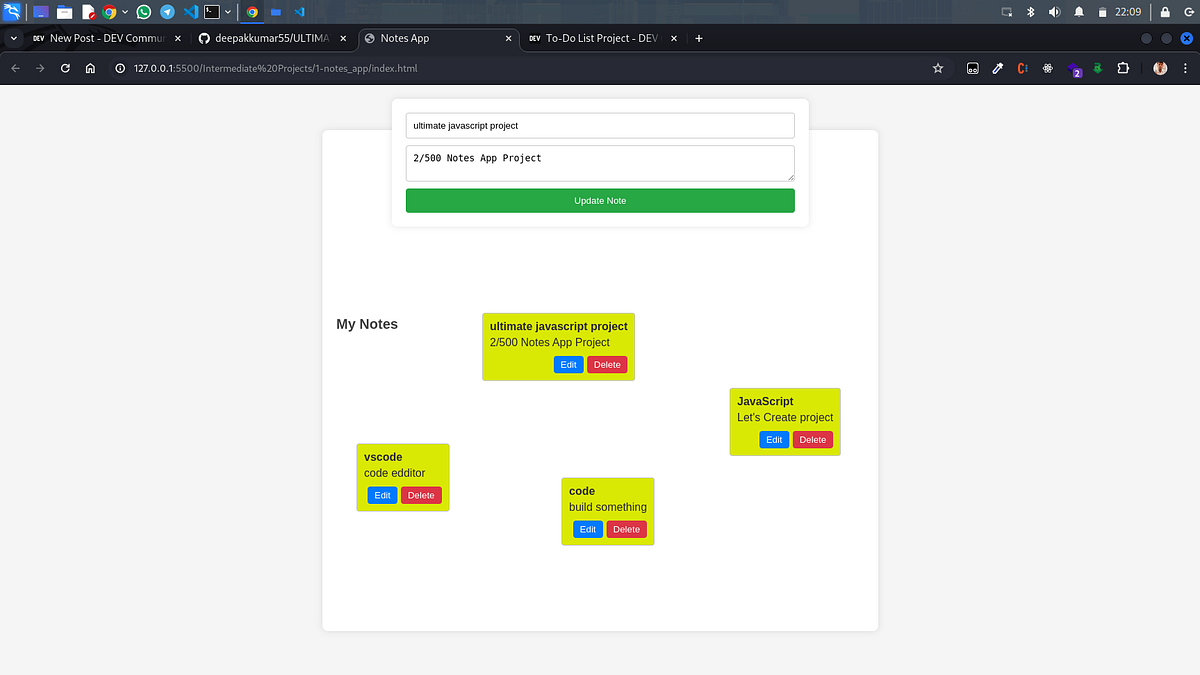
Task: Open WhatsApp from the taskbar
Action: (144, 12)
